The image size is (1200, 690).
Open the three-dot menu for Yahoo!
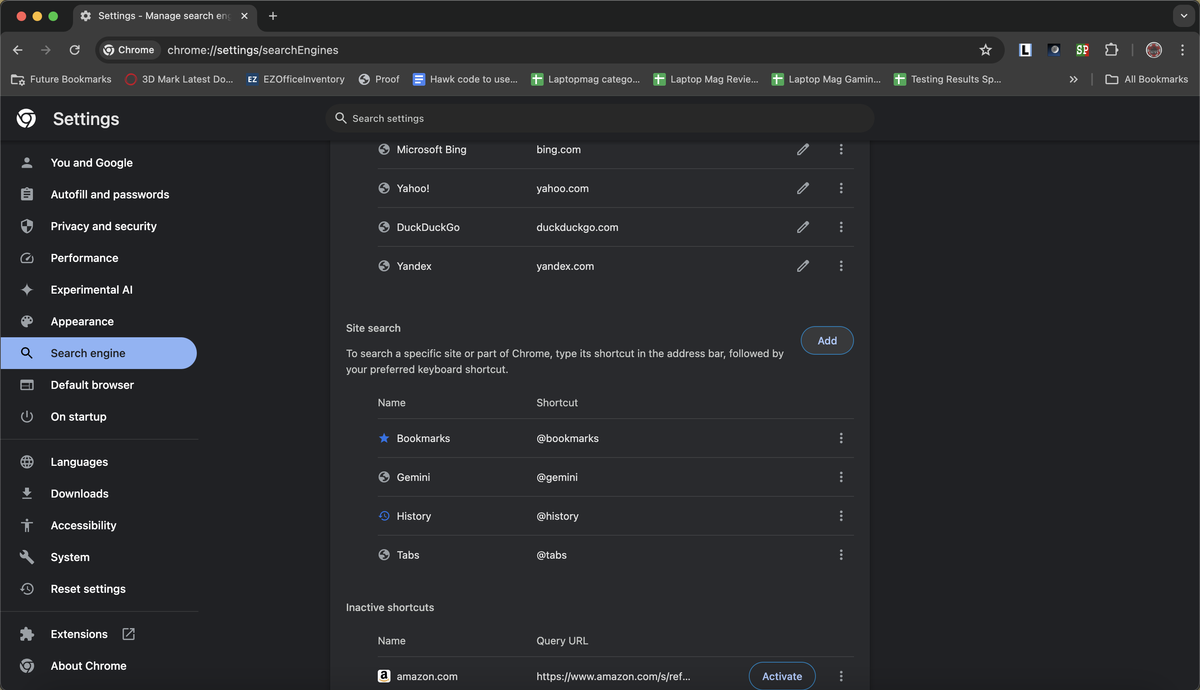click(x=841, y=188)
